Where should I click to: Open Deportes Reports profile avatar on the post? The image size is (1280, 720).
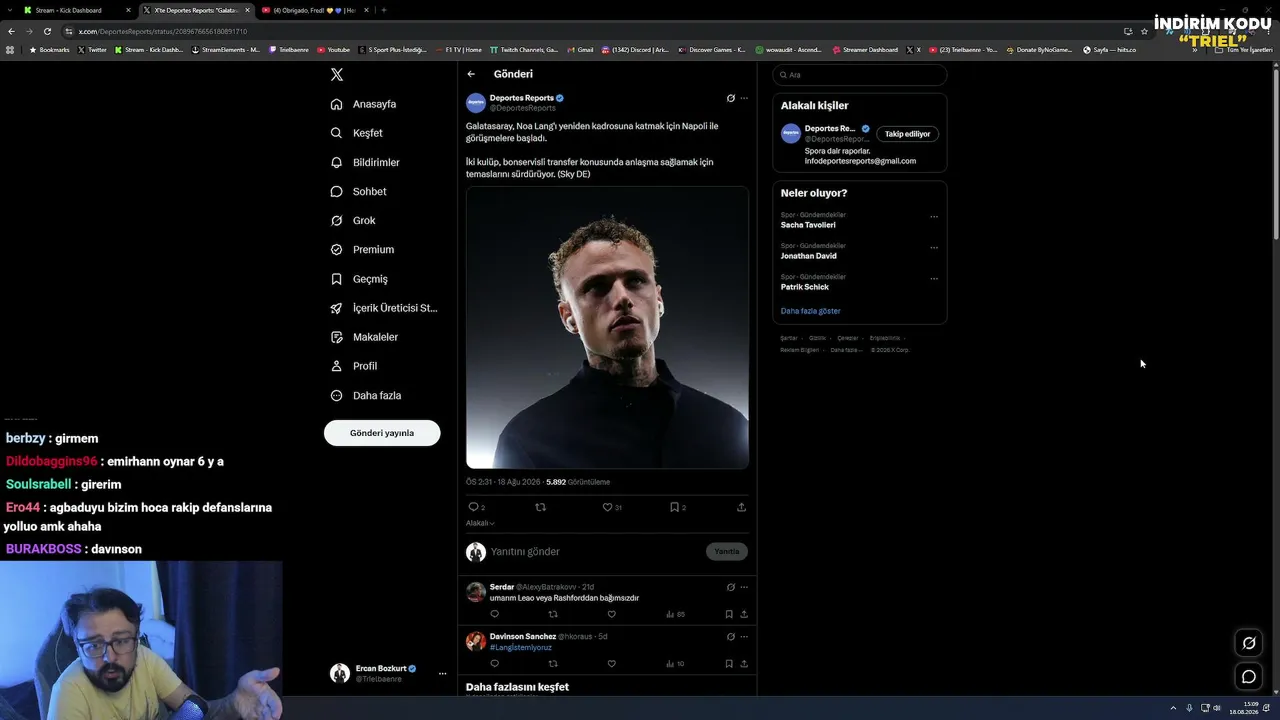[x=476, y=103]
